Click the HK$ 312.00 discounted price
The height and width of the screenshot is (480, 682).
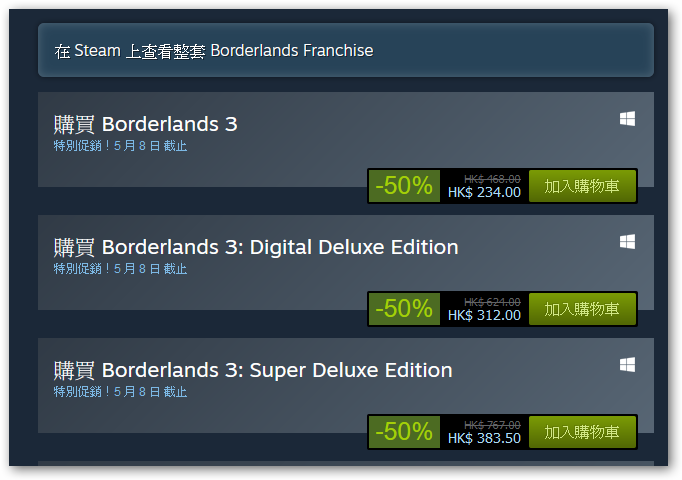(484, 315)
